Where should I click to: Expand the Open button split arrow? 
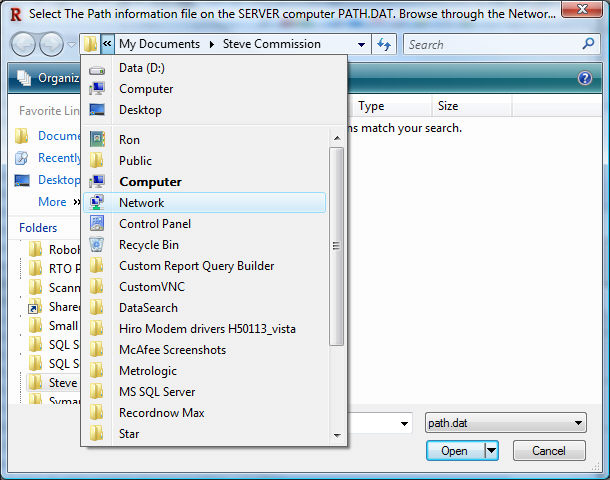coord(491,451)
